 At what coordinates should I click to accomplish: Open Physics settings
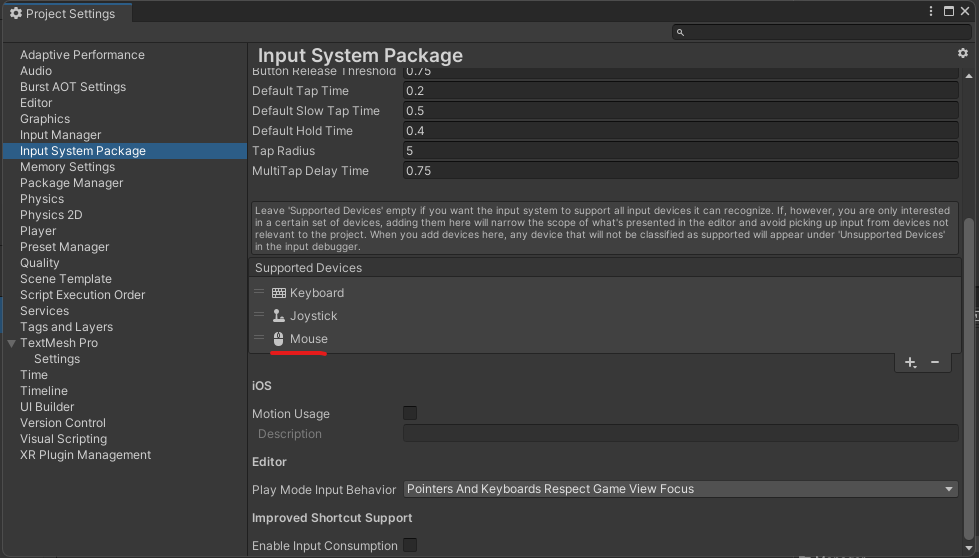point(42,199)
